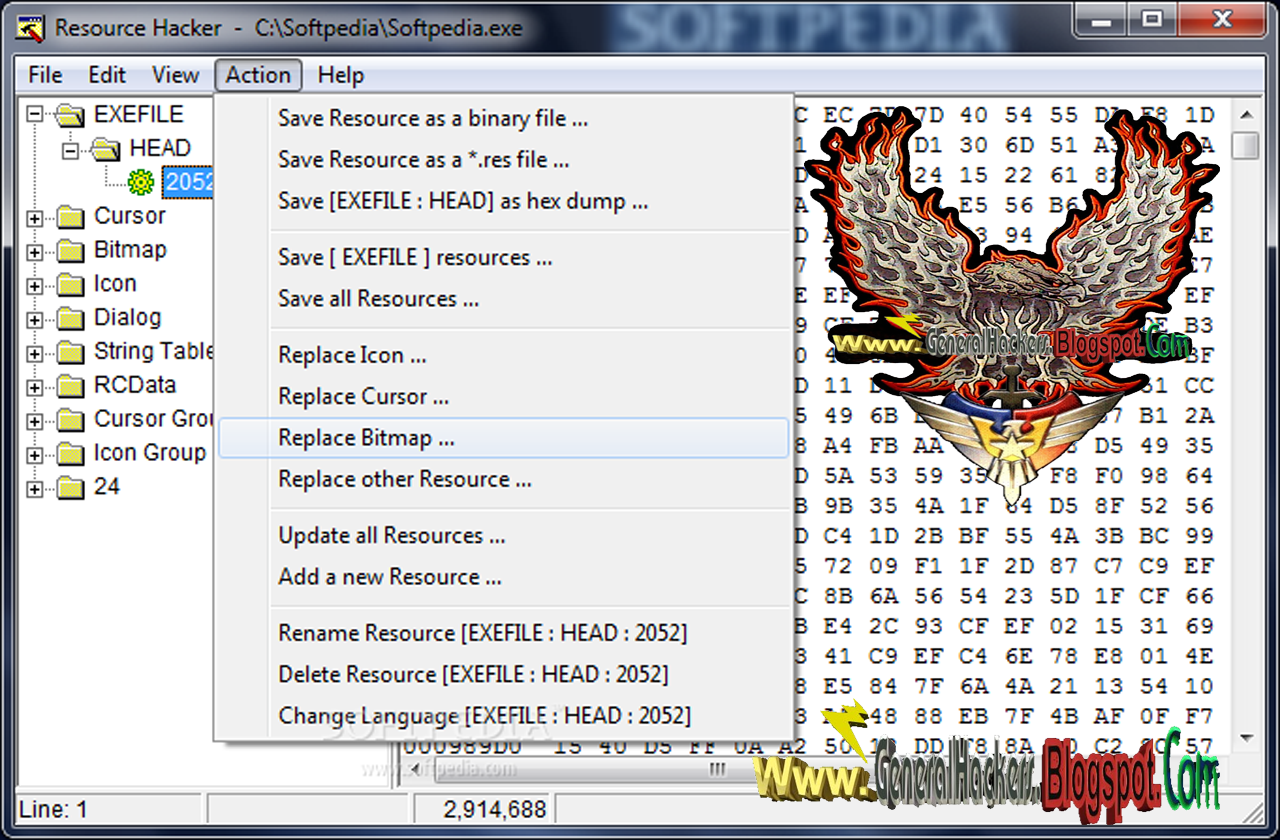
Task: Close the open Action menu
Action: coord(258,75)
